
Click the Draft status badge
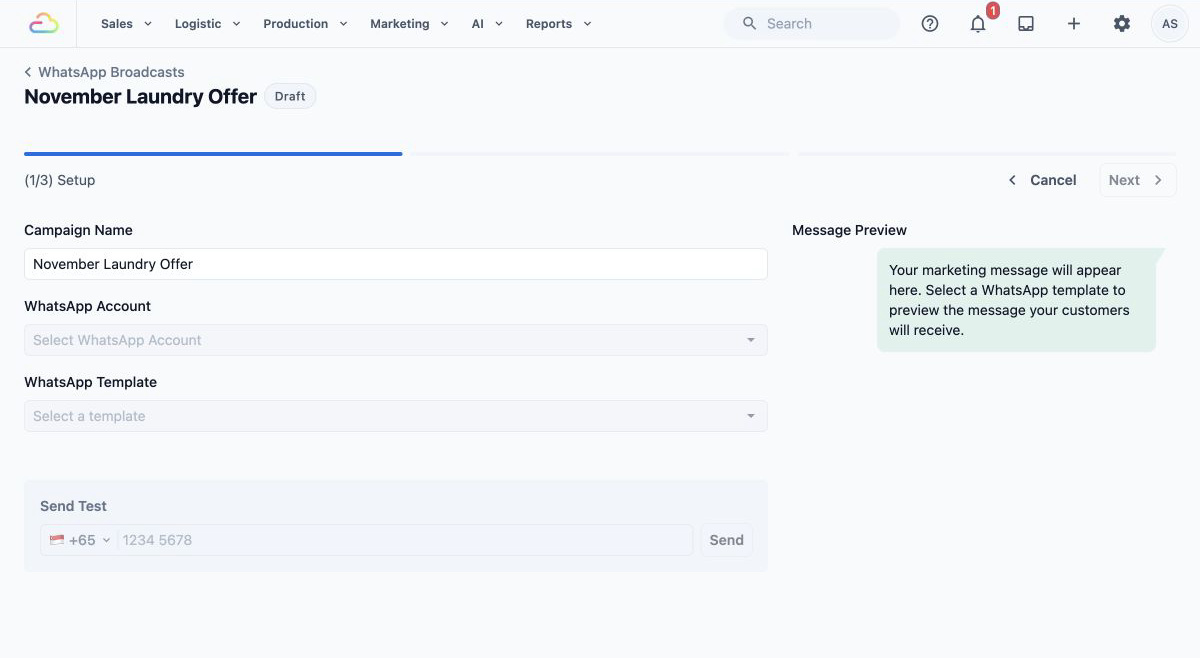(x=290, y=97)
